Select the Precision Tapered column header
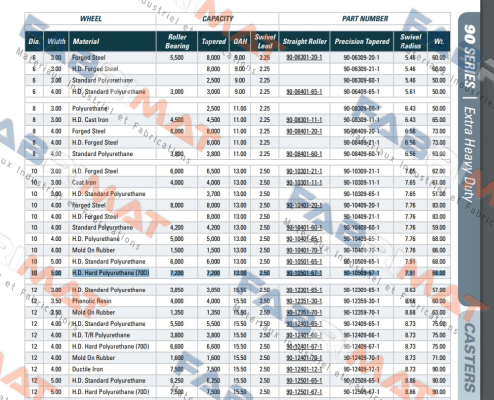 (x=362, y=41)
